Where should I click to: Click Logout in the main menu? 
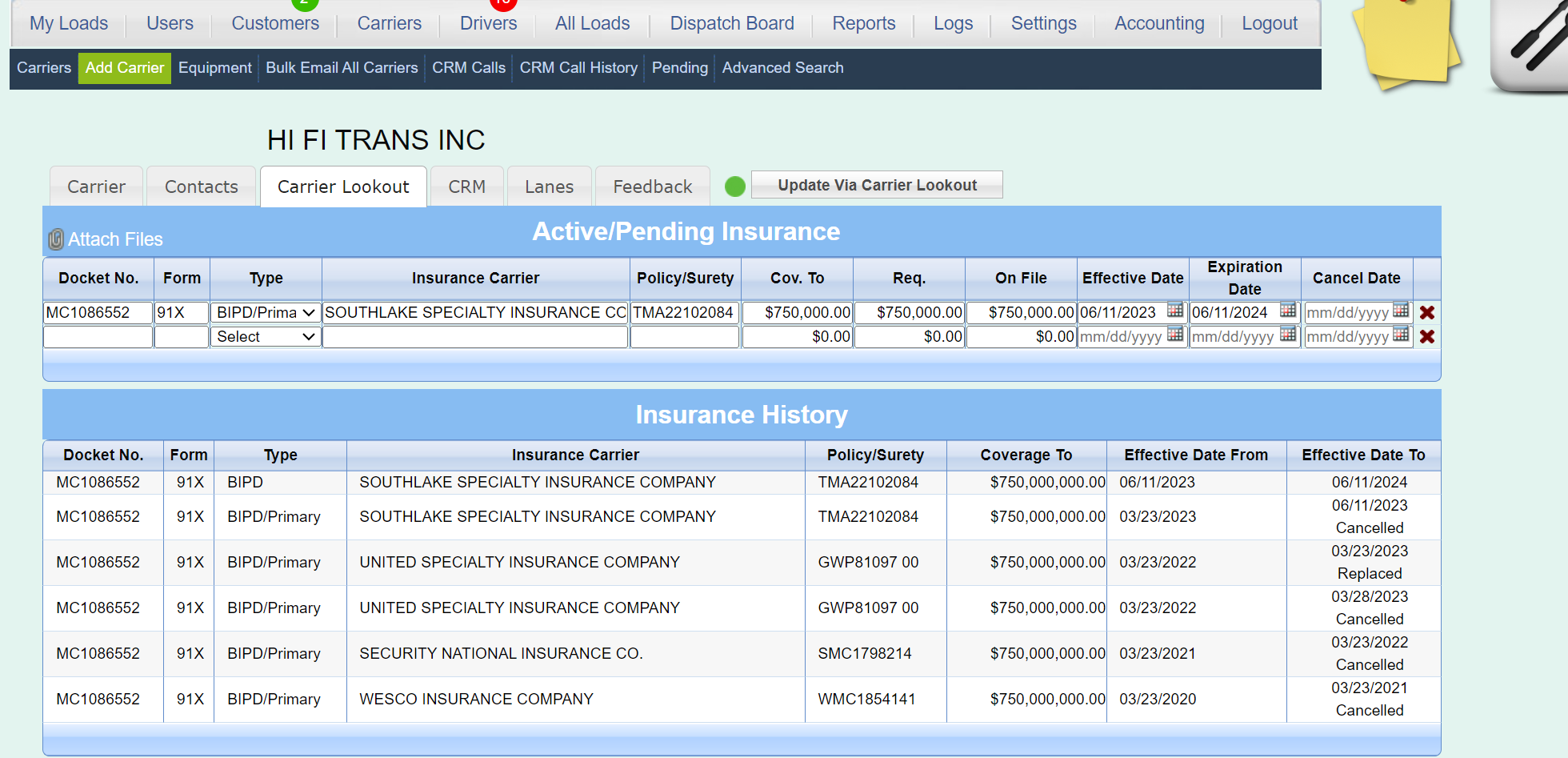(1270, 23)
